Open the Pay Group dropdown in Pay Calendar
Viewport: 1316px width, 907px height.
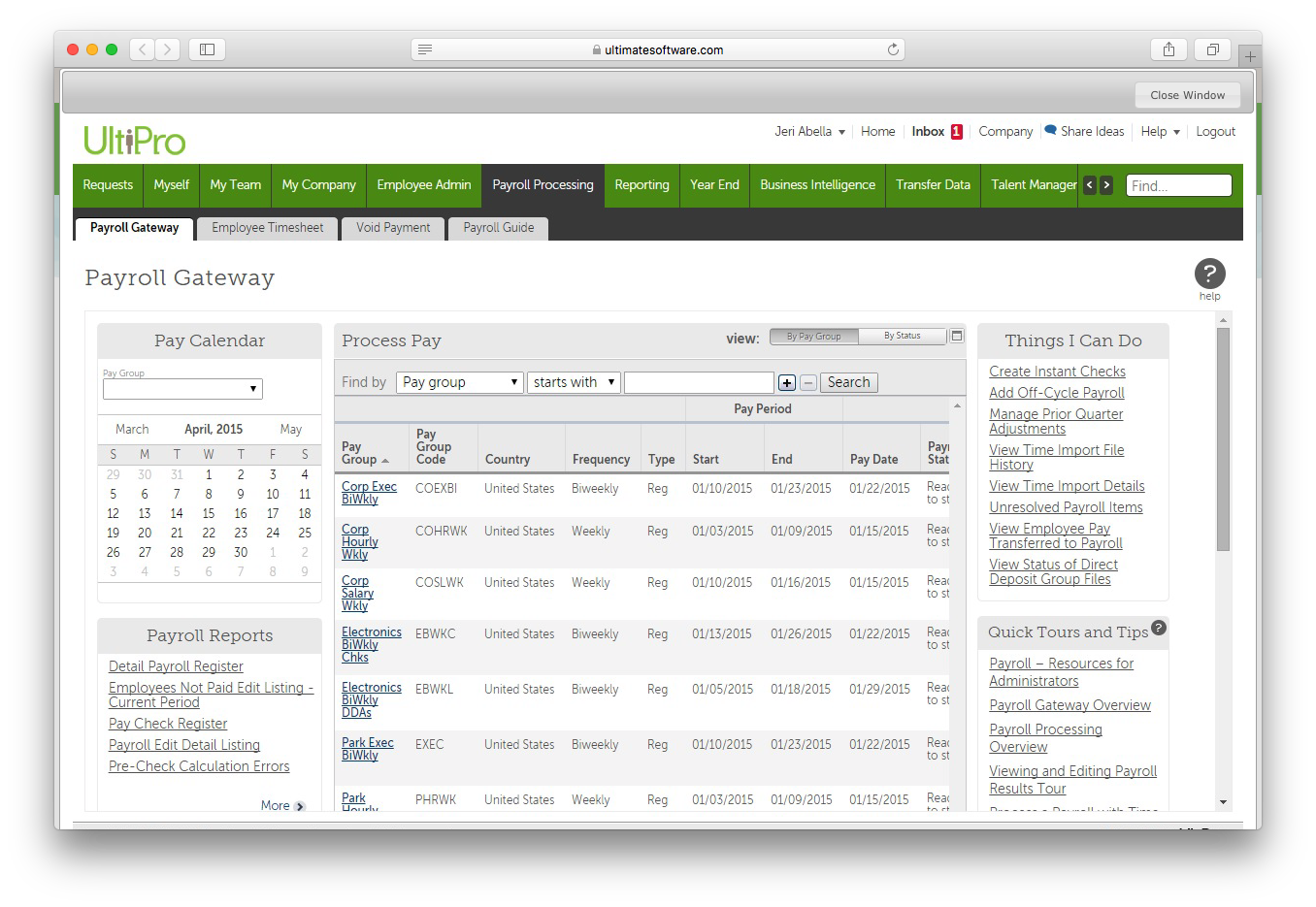(182, 389)
